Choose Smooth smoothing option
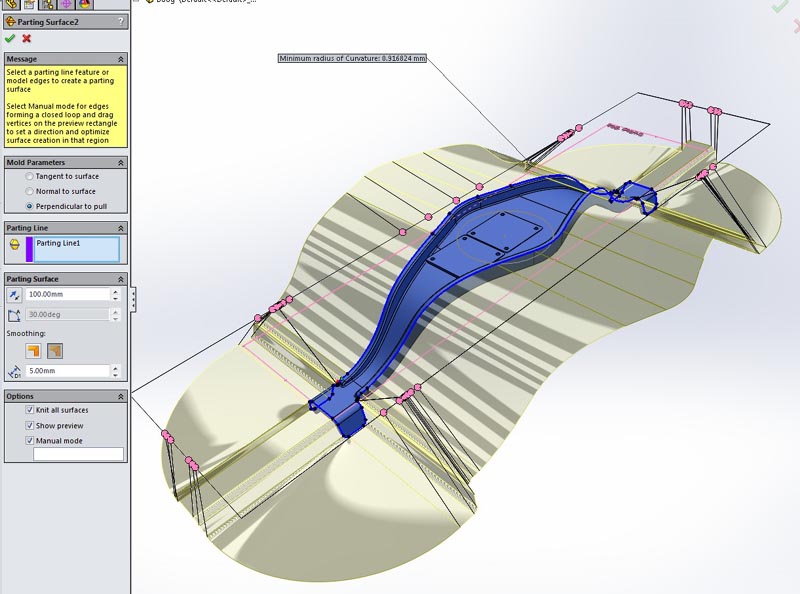This screenshot has width=800, height=594. click(55, 351)
